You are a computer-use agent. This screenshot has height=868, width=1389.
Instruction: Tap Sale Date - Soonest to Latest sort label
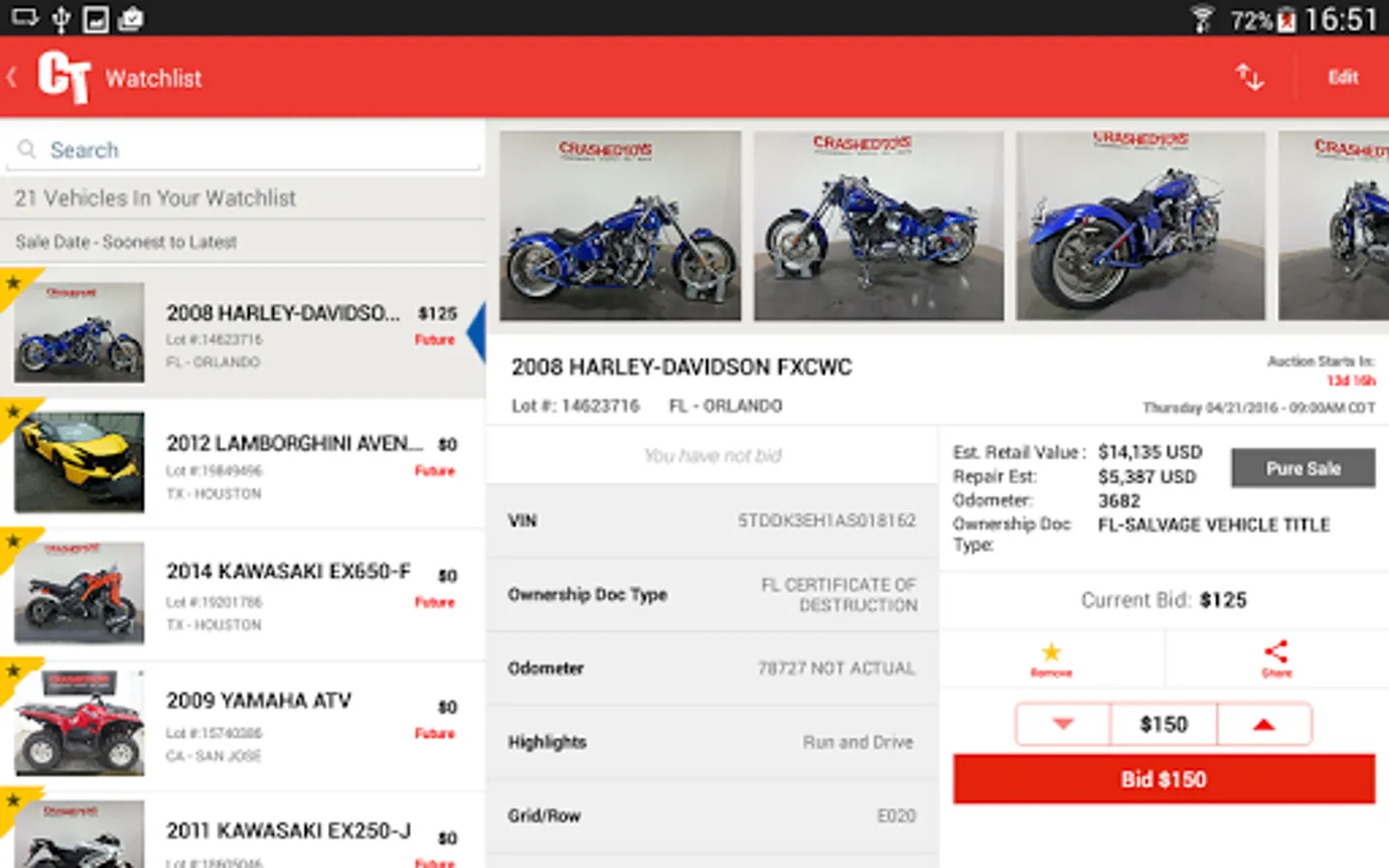point(126,242)
